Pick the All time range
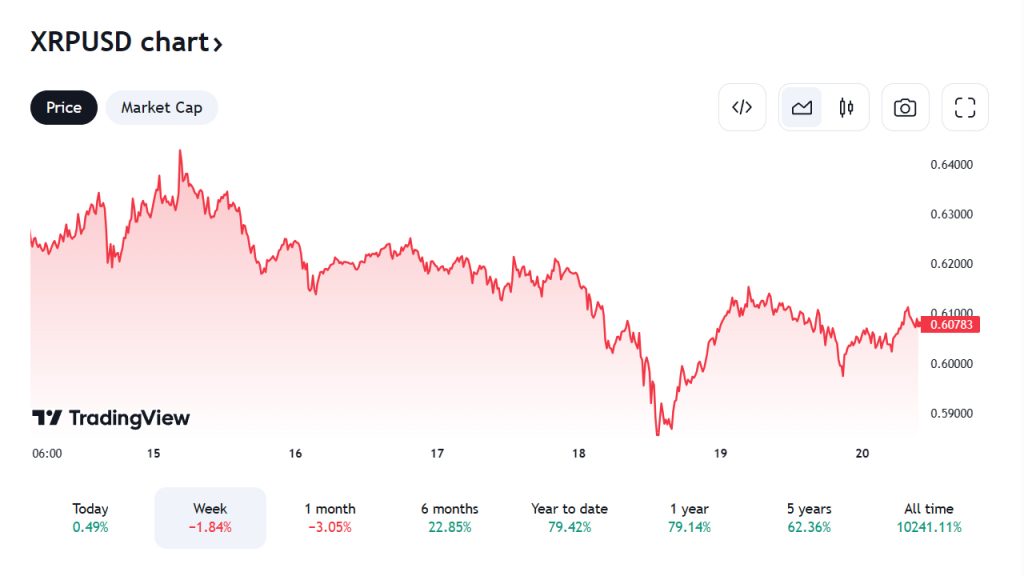Image resolution: width=1024 pixels, height=576 pixels. tap(929, 517)
